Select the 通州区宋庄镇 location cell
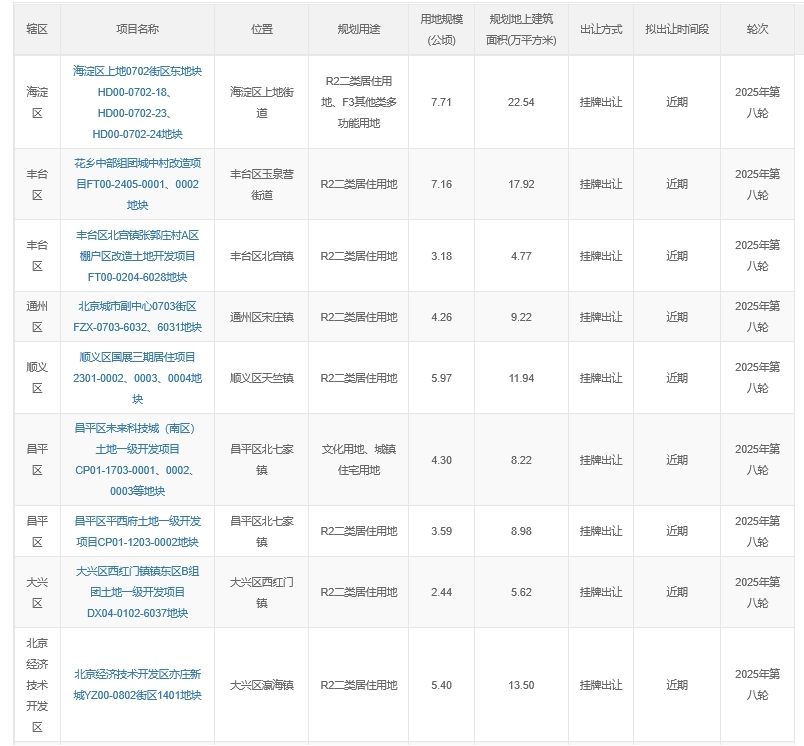The height and width of the screenshot is (746, 804). click(262, 317)
